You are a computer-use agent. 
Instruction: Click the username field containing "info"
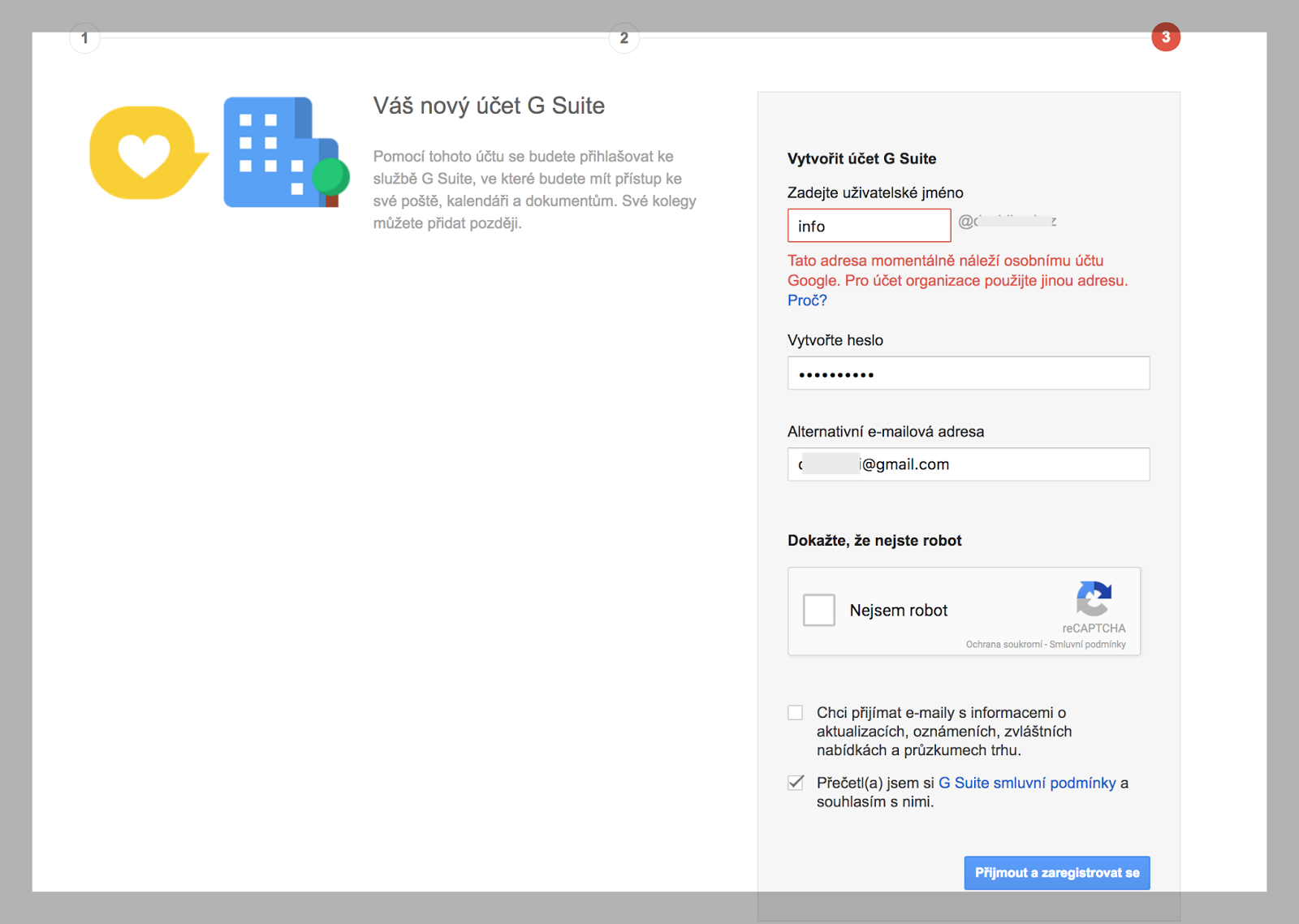click(x=869, y=226)
